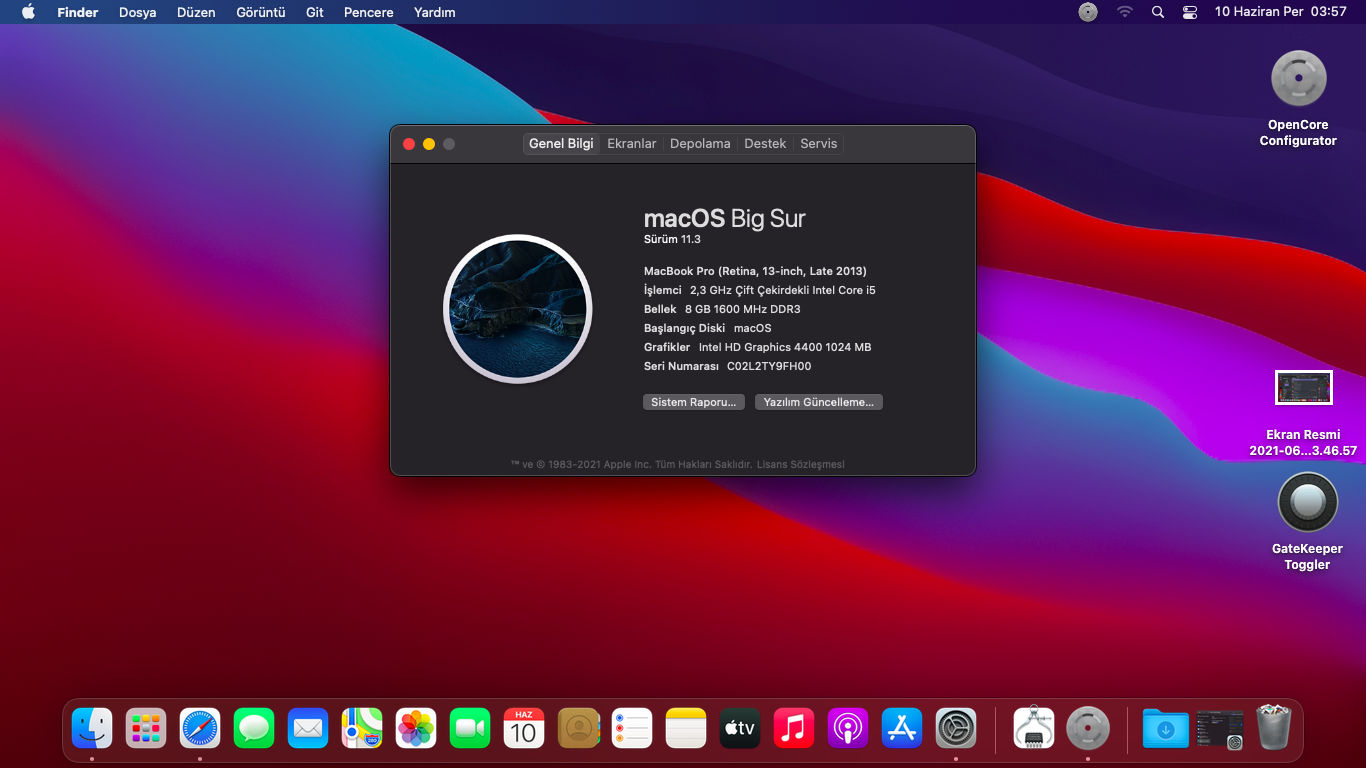Screen dimensions: 1366x768
Task: Open OpenCore Configurator in the Dock
Action: coord(1088,728)
